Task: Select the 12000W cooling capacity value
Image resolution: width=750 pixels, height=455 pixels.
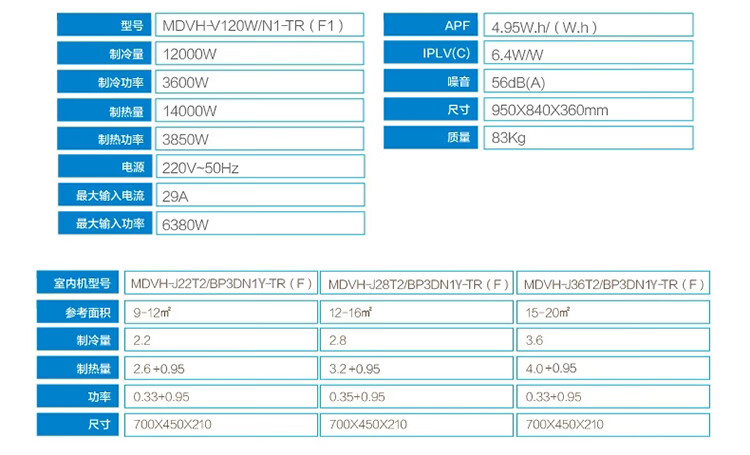Action: click(259, 53)
